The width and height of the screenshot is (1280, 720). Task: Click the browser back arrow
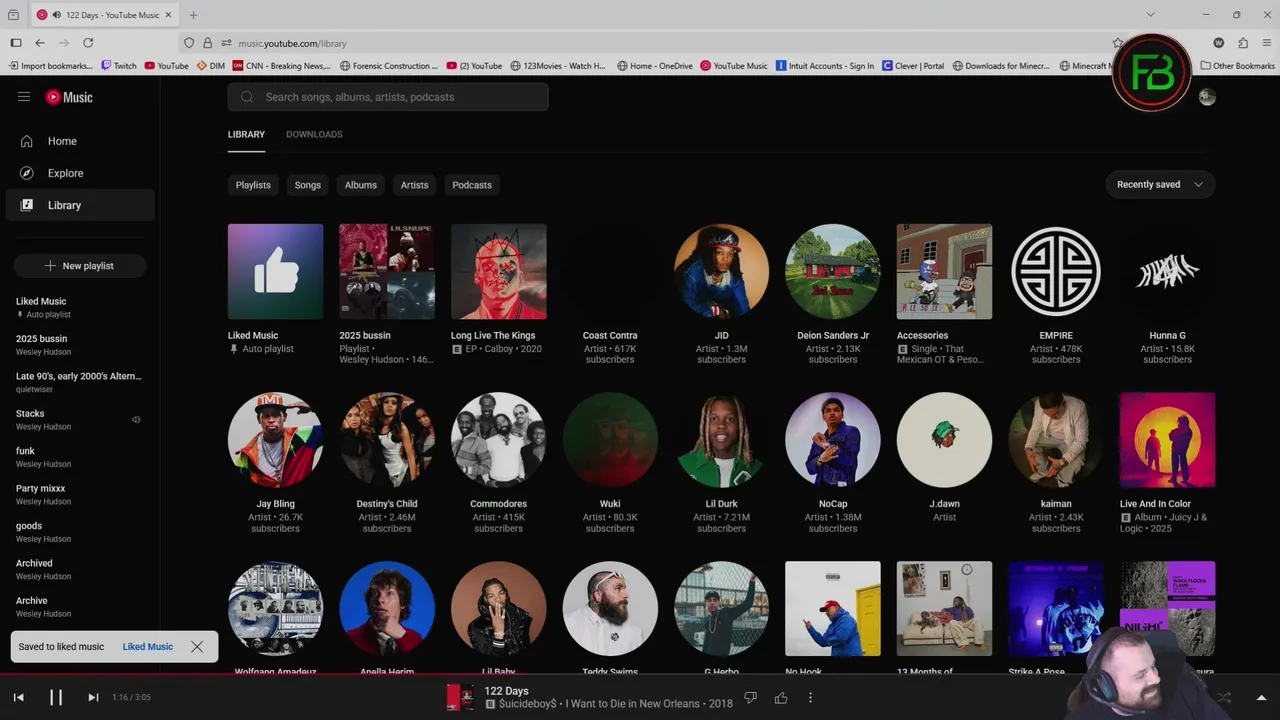pyautogui.click(x=40, y=43)
